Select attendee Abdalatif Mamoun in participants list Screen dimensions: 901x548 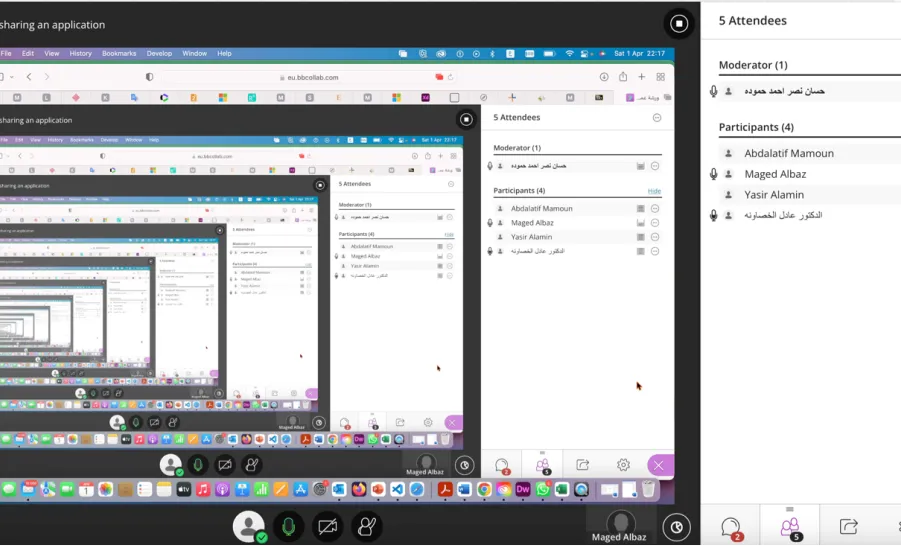[788, 153]
